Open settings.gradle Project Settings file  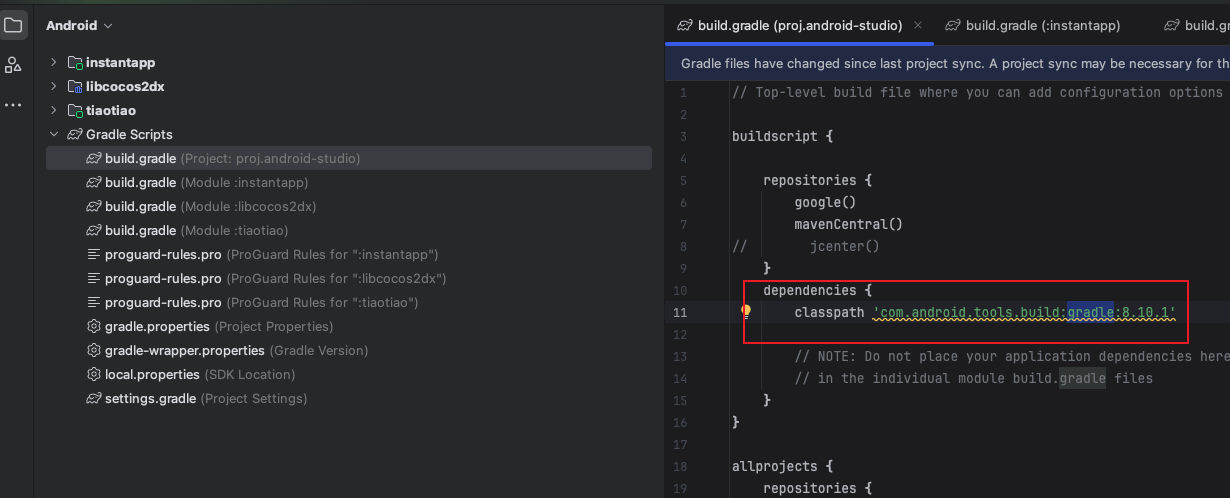150,398
